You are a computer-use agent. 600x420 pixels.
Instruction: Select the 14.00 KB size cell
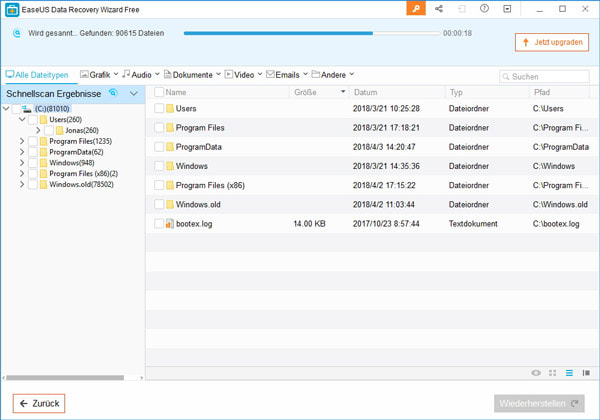click(309, 224)
